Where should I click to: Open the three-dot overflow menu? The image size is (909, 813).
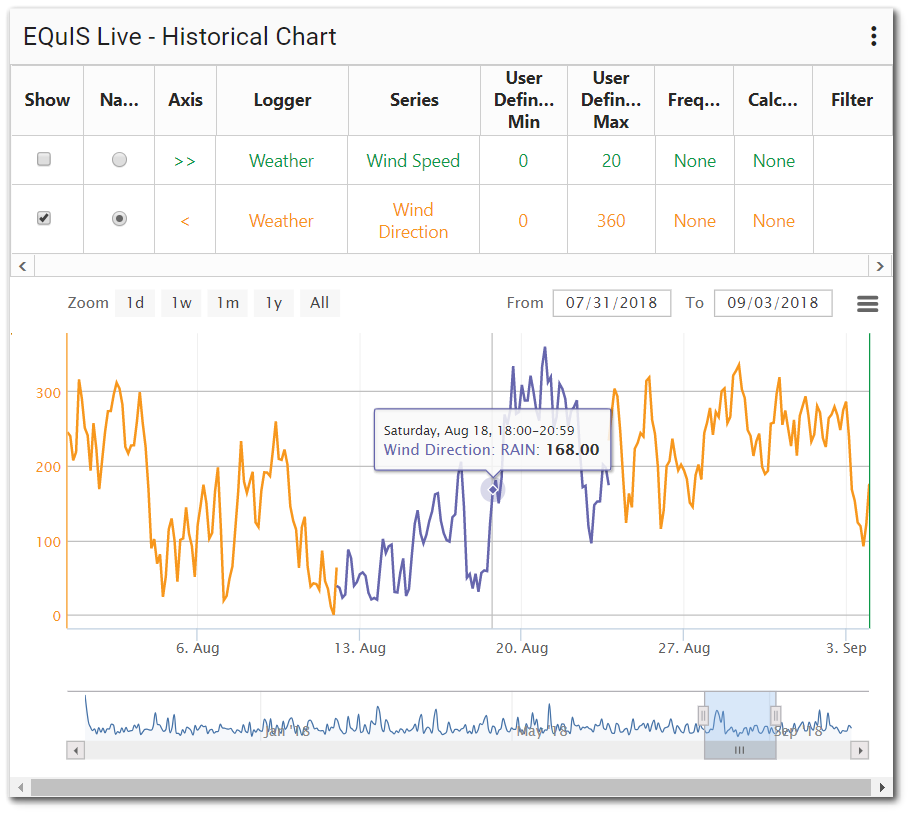[x=873, y=36]
